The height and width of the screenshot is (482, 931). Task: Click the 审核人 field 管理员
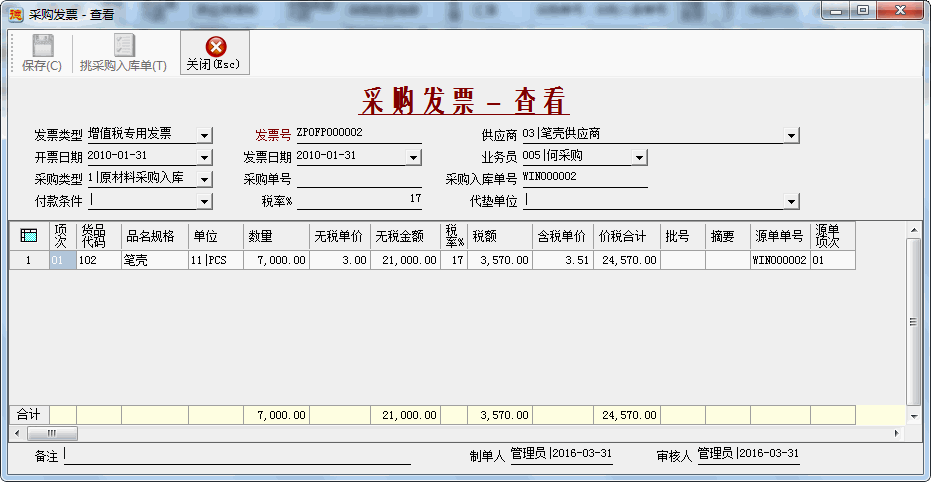pos(748,454)
